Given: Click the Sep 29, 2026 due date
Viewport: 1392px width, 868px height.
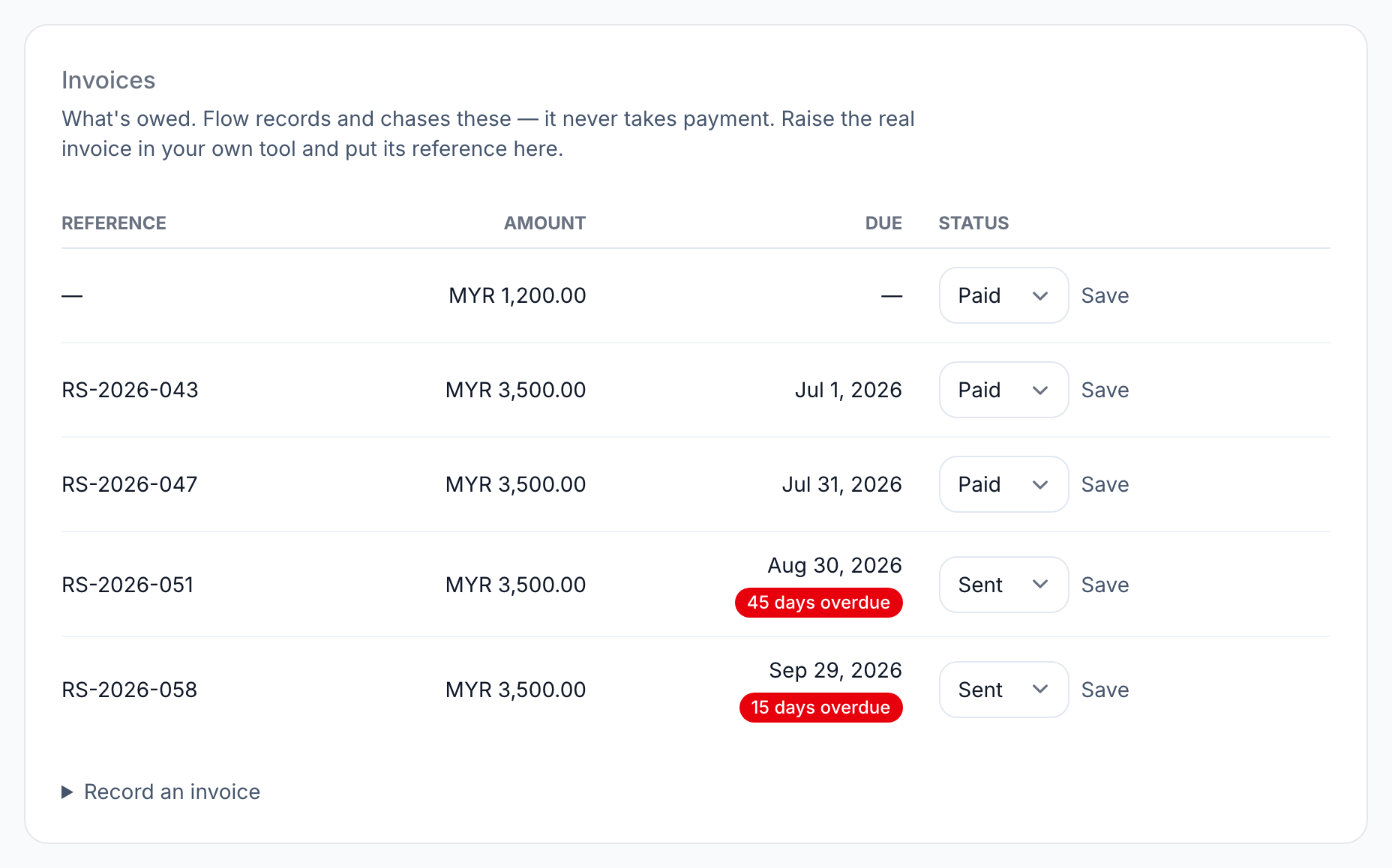Looking at the screenshot, I should click(x=835, y=670).
